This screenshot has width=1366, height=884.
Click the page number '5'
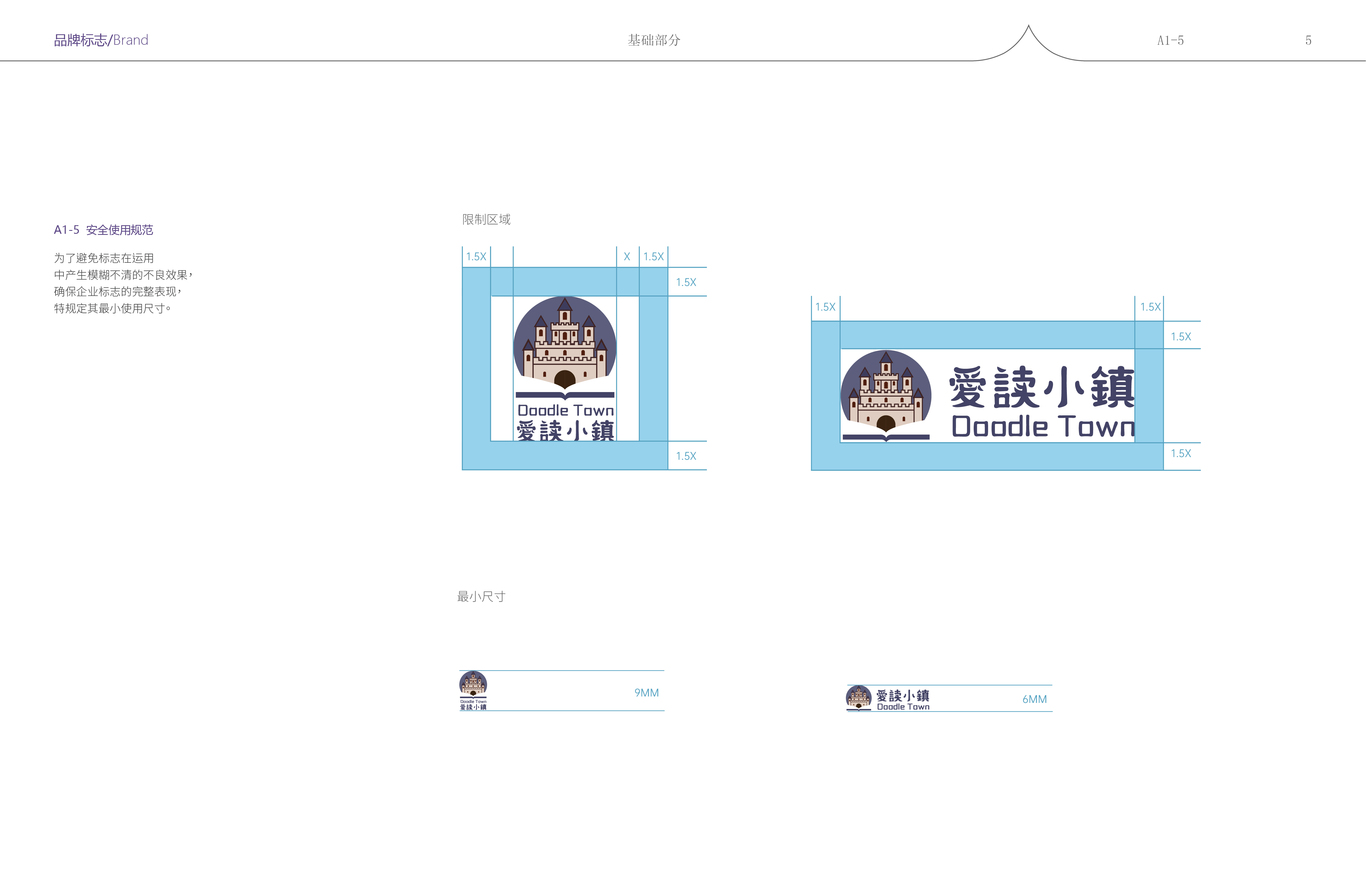[1308, 40]
